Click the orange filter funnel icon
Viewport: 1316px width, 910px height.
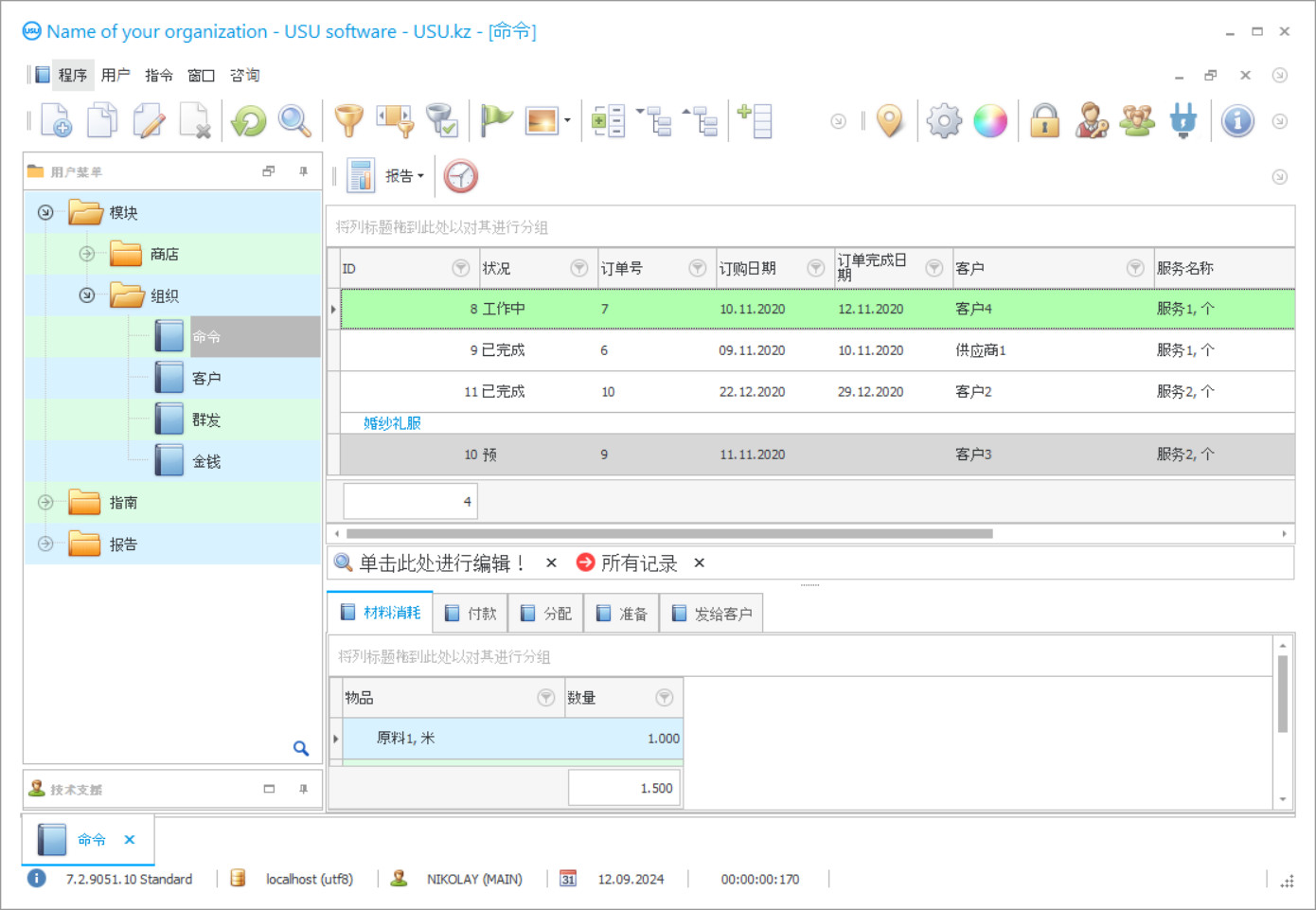pyautogui.click(x=349, y=121)
